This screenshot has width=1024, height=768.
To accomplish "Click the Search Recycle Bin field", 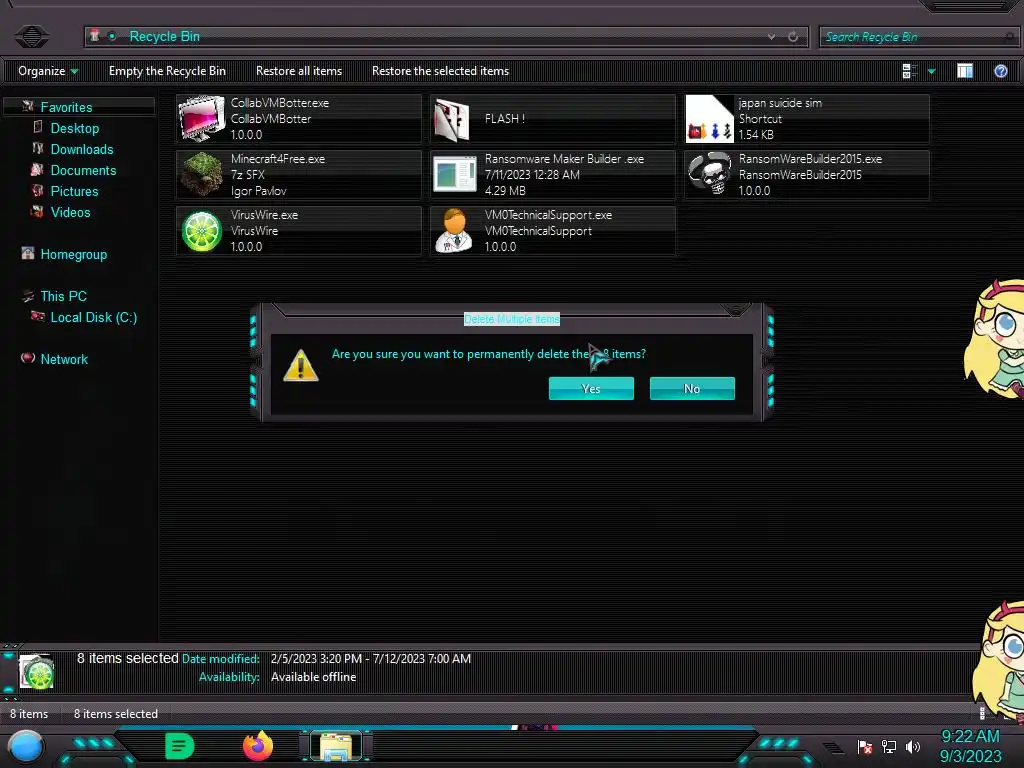I will coord(918,37).
